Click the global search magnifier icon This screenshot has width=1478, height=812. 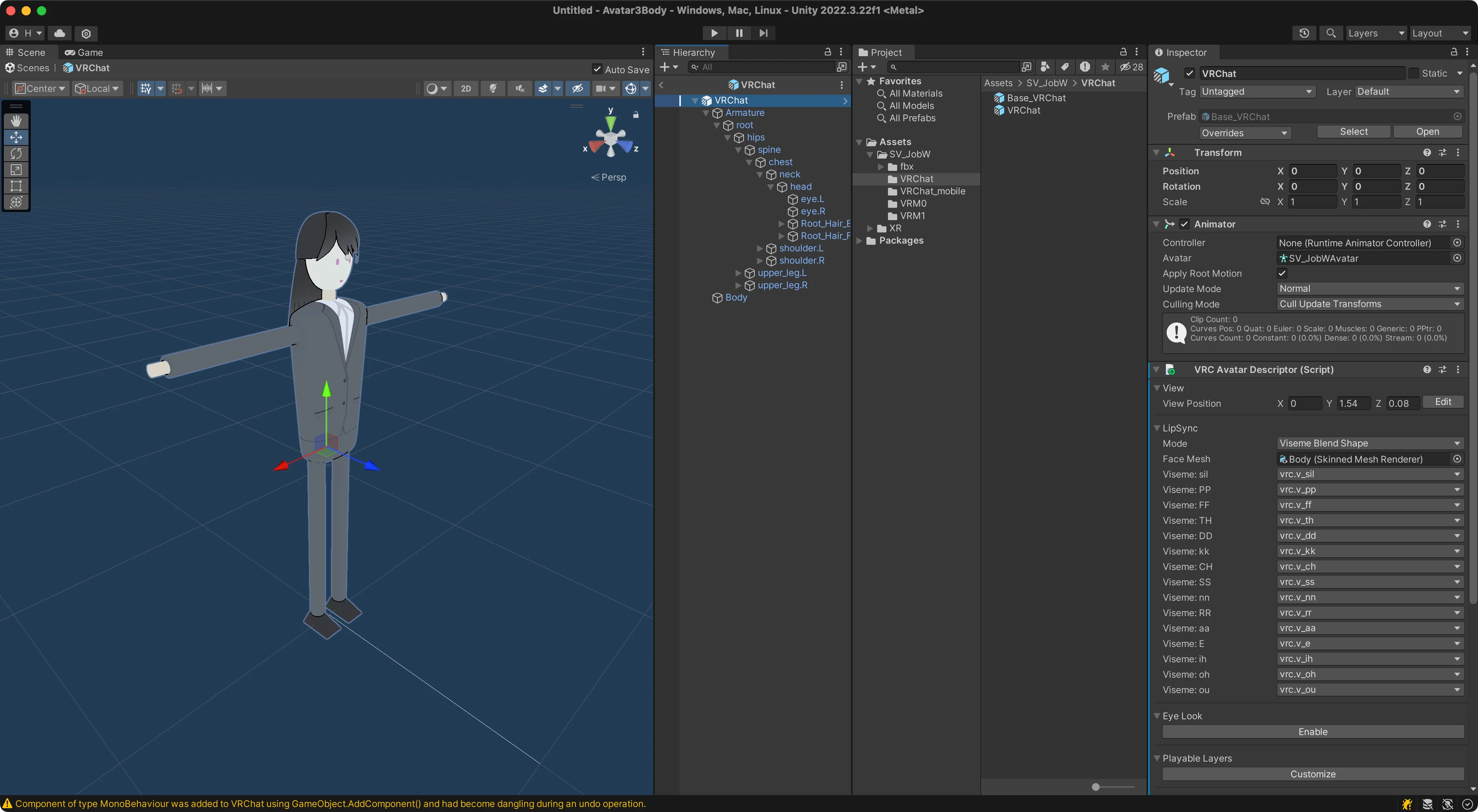click(1331, 33)
